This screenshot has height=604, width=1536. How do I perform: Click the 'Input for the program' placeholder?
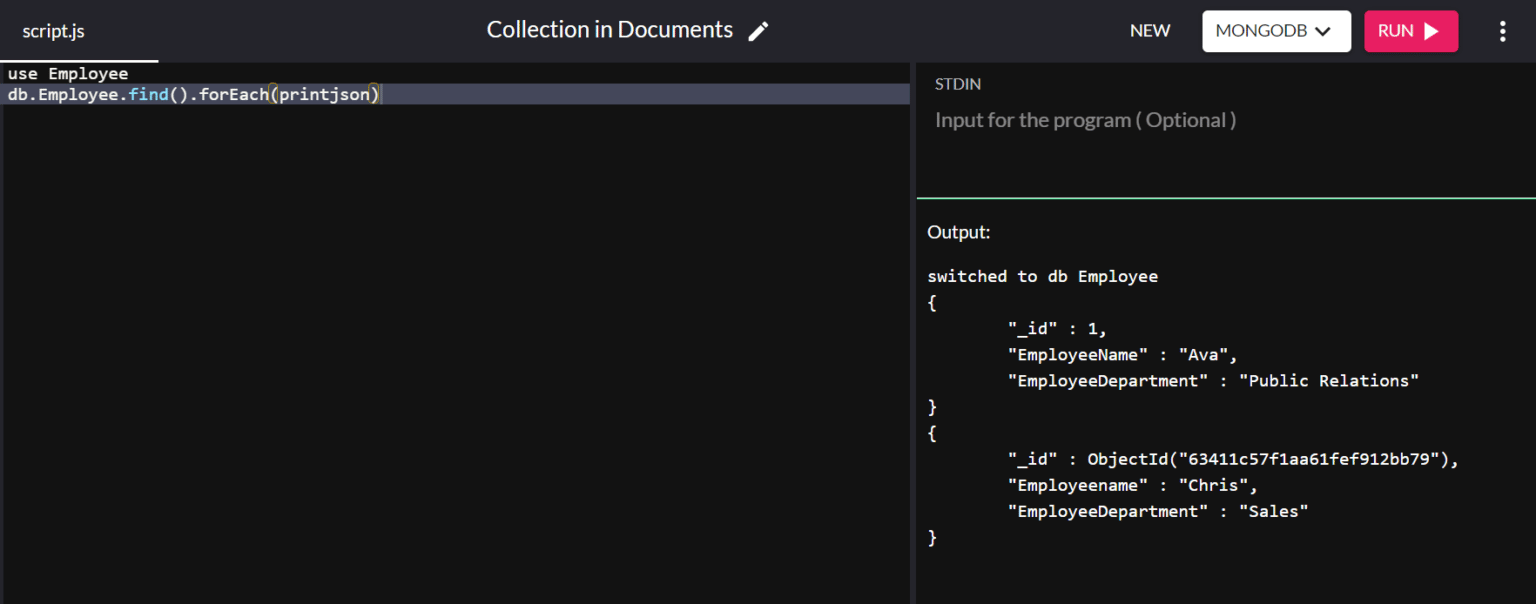1085,120
